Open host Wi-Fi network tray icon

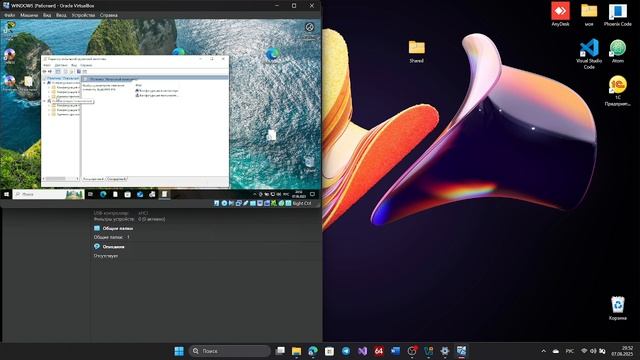click(584, 351)
